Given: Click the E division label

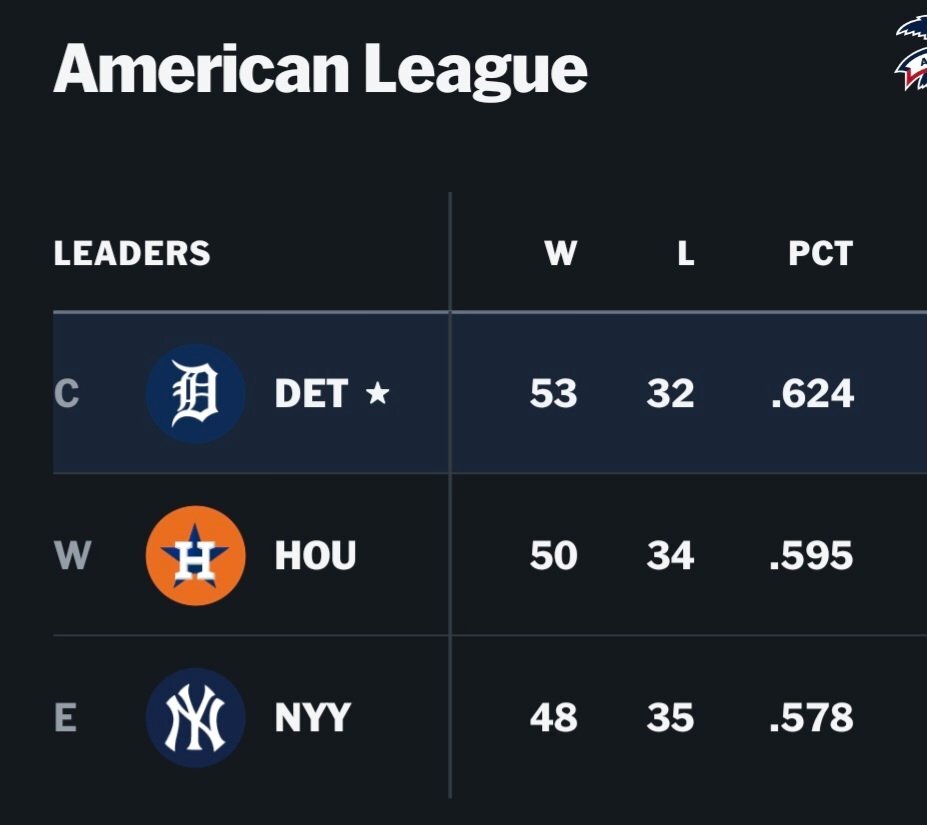Looking at the screenshot, I should [x=65, y=717].
